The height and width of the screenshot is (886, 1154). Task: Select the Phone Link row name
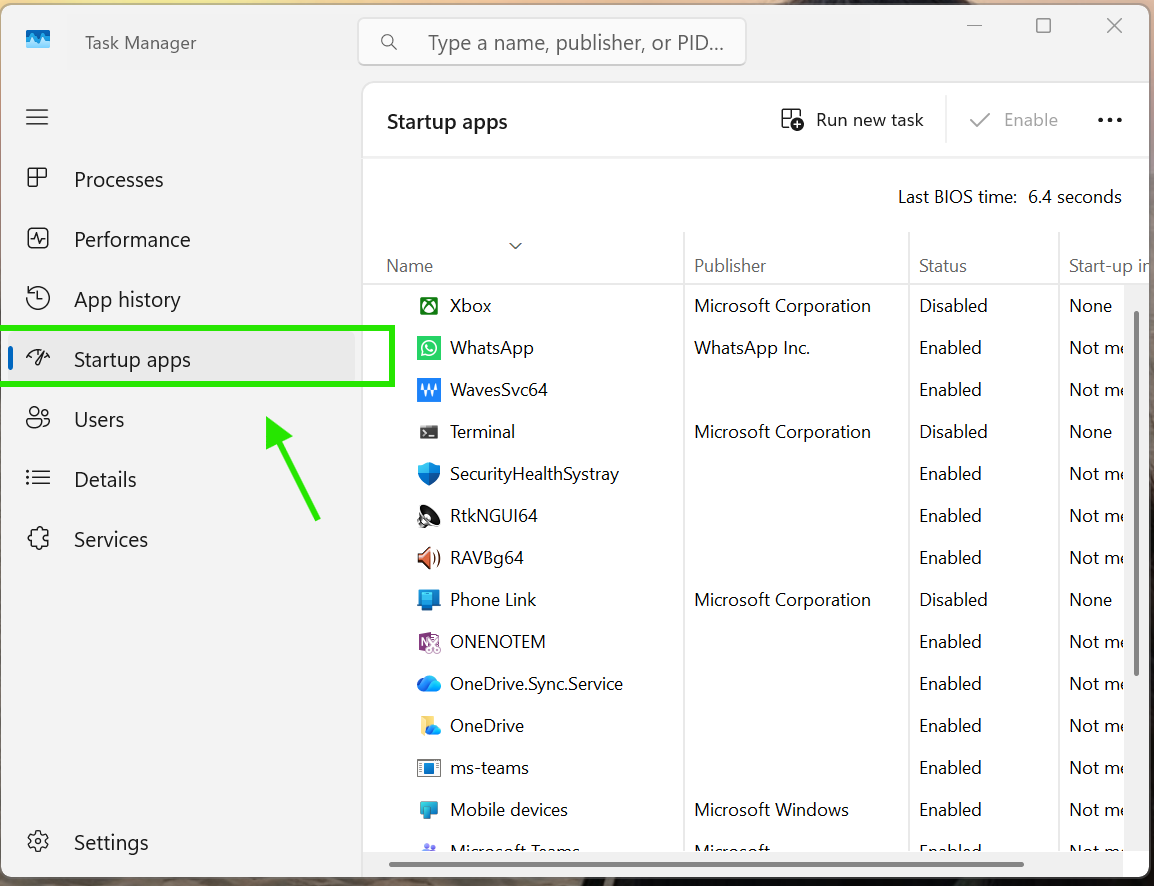[493, 600]
